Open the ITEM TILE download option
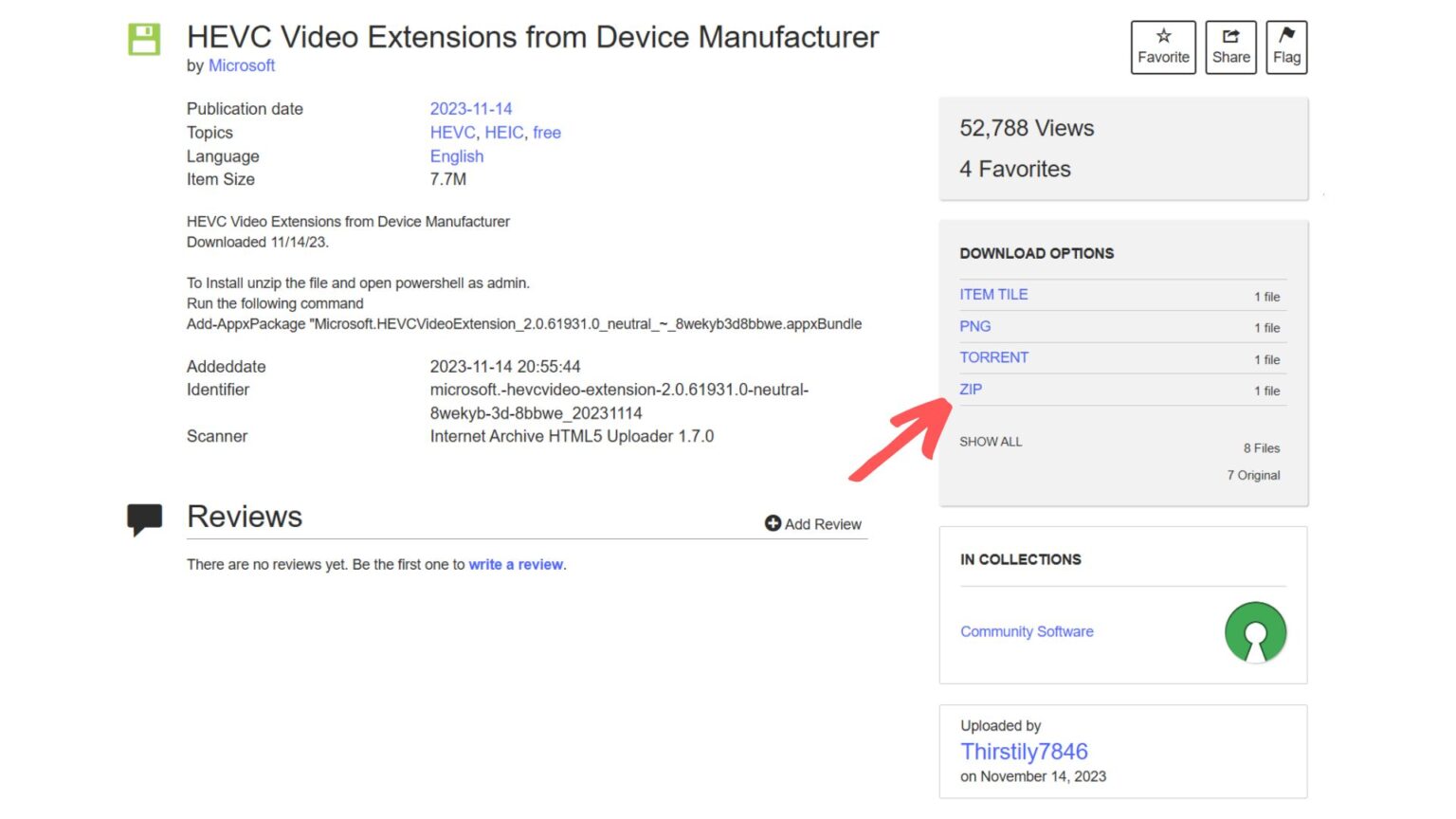This screenshot has height=819, width=1456. (x=993, y=294)
